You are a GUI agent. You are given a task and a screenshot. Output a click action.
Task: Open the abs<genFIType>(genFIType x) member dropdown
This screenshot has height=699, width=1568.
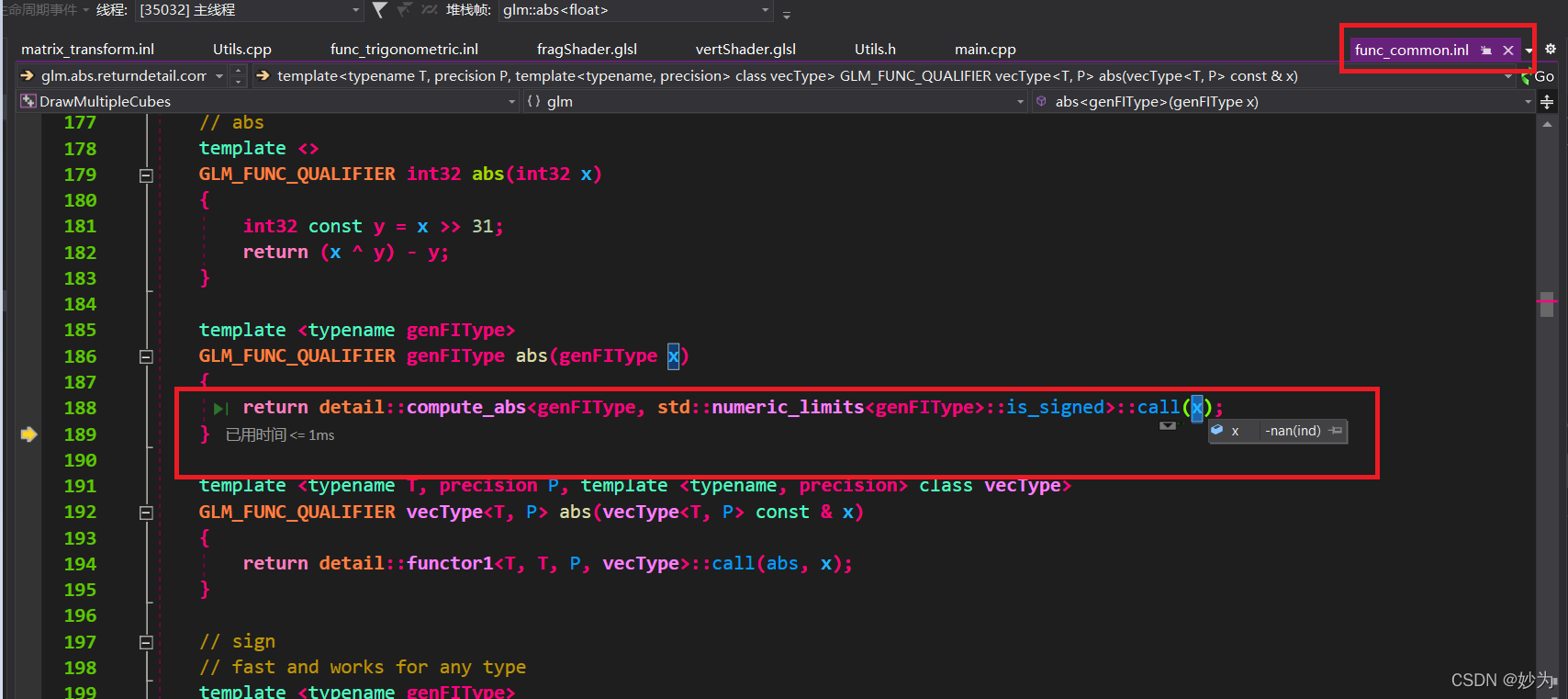pos(1282,102)
